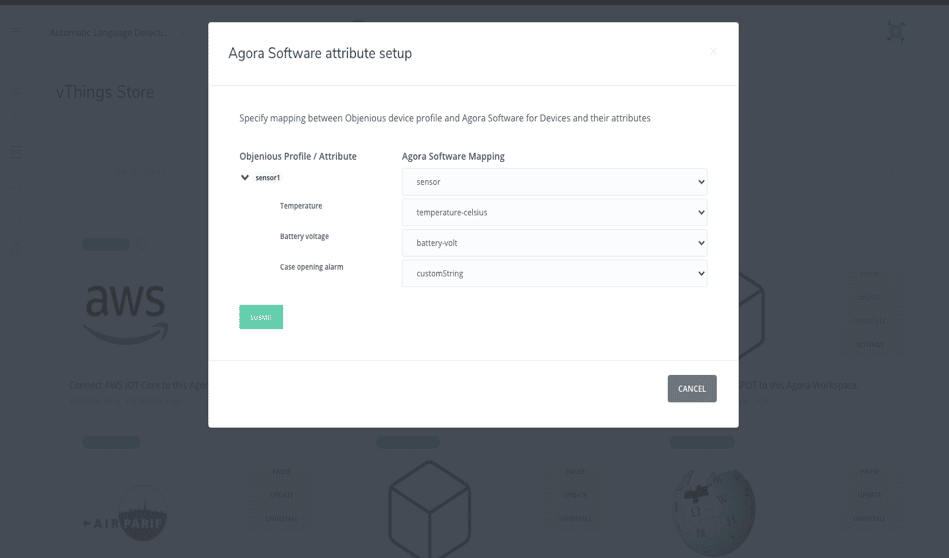Viewport: 949px width, 558px height.
Task: Open the hamburger menu icon
Action: pyautogui.click(x=16, y=31)
